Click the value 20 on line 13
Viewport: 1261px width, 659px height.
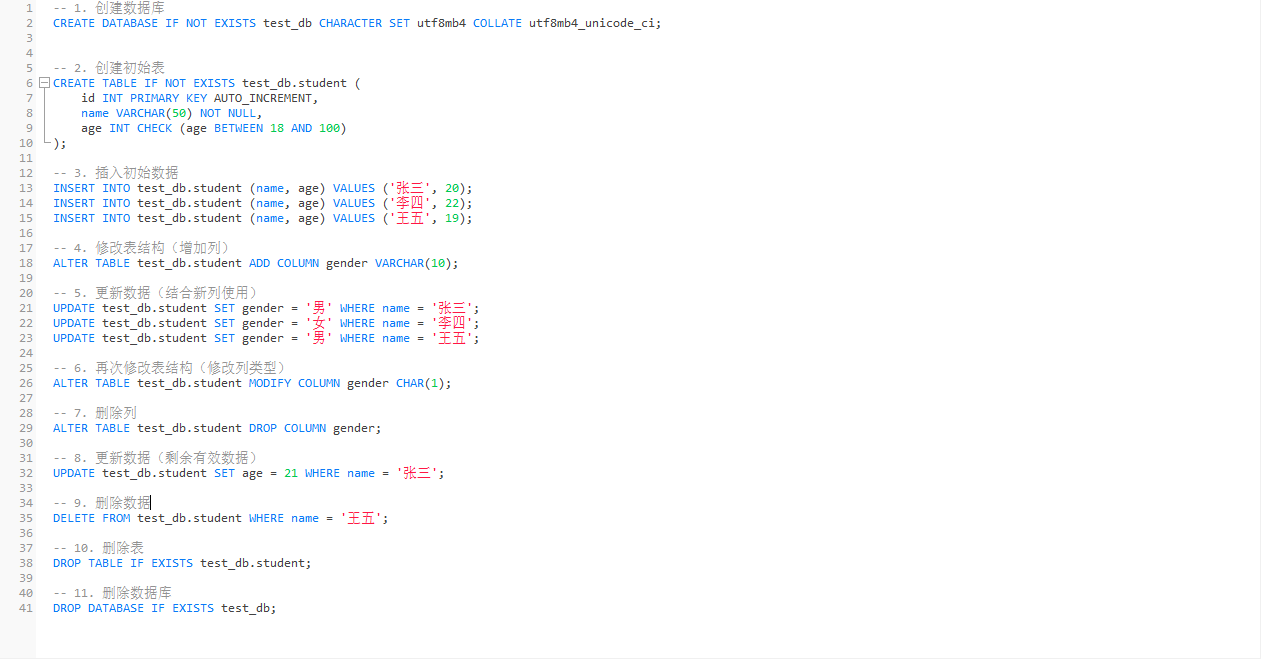pos(452,187)
